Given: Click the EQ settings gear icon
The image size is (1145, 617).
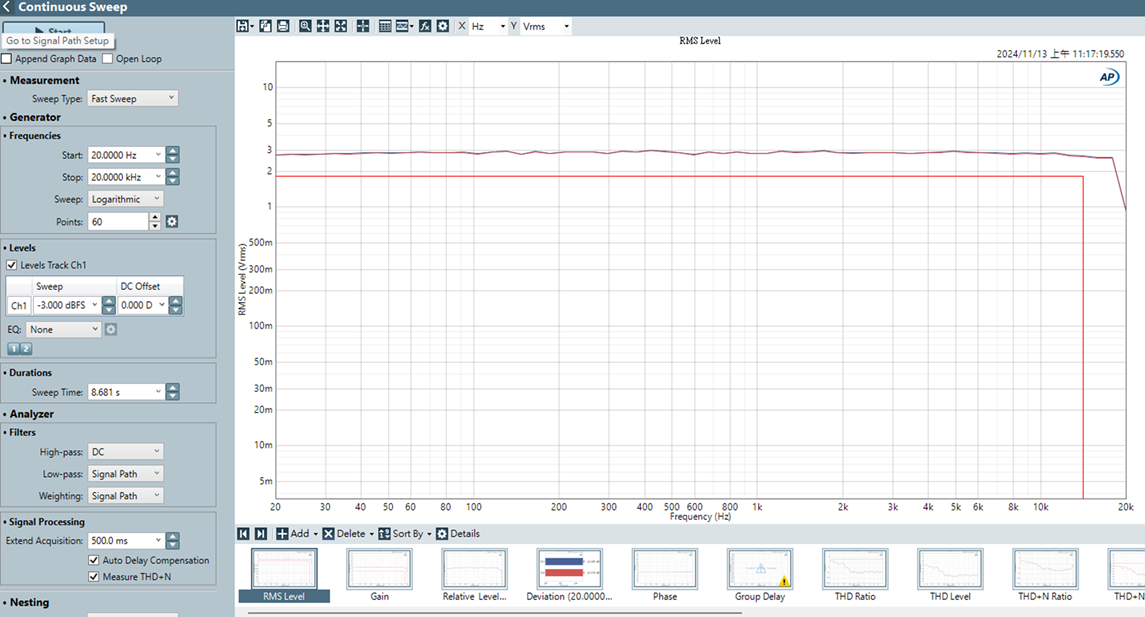Looking at the screenshot, I should tap(110, 329).
